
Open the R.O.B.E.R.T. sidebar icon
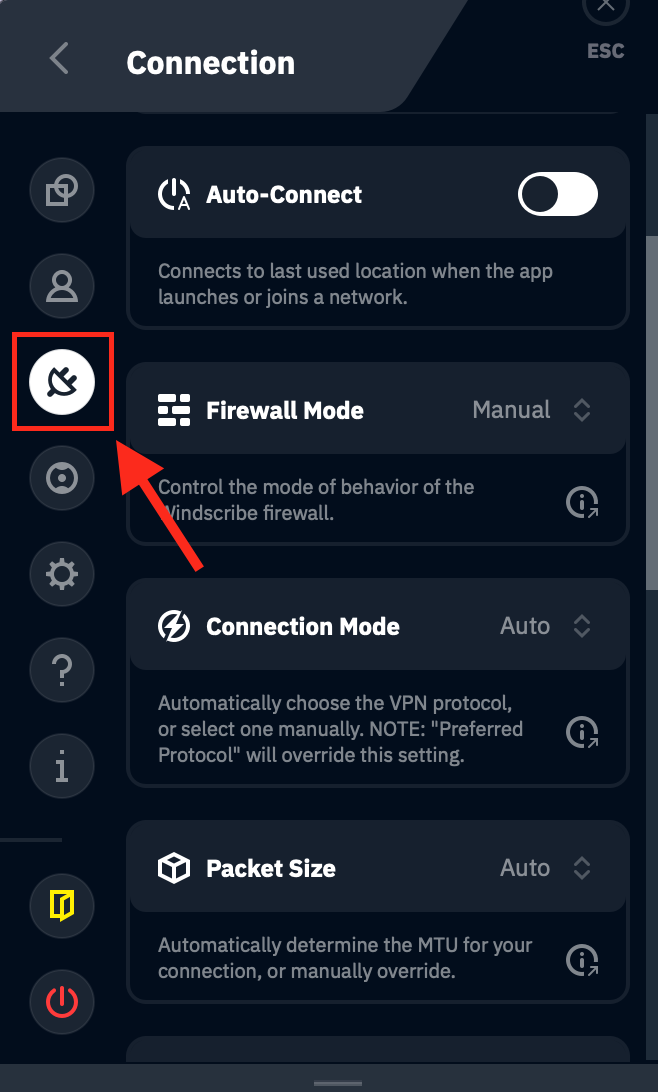62,478
